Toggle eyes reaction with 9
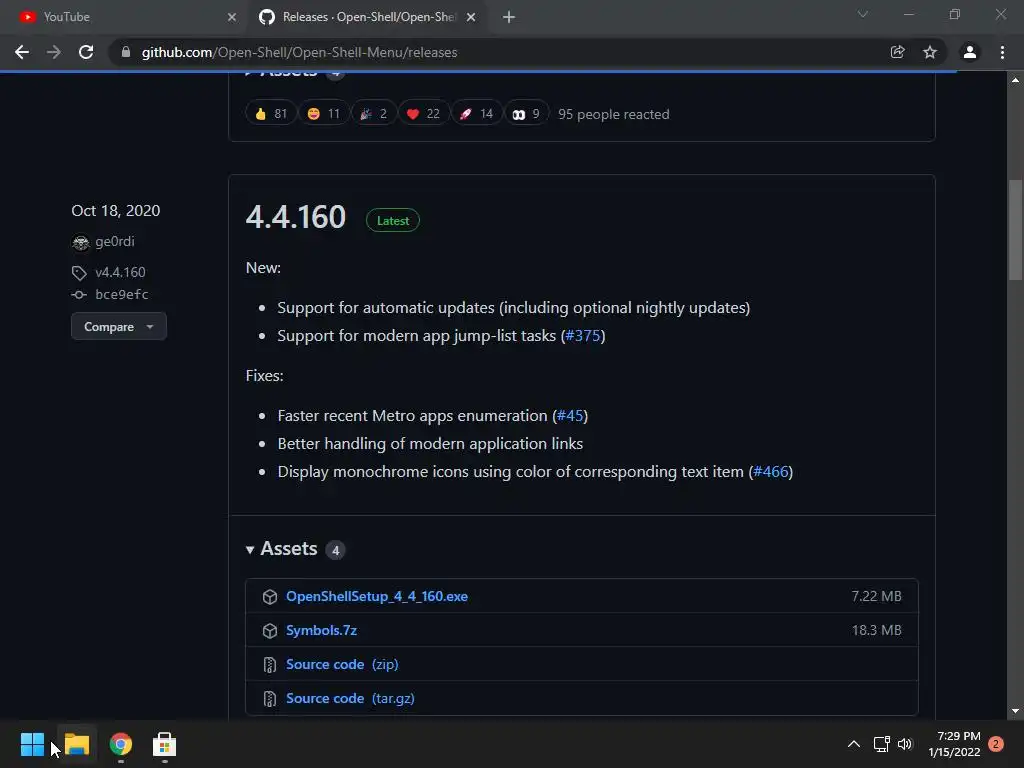This screenshot has height=768, width=1024. [526, 114]
